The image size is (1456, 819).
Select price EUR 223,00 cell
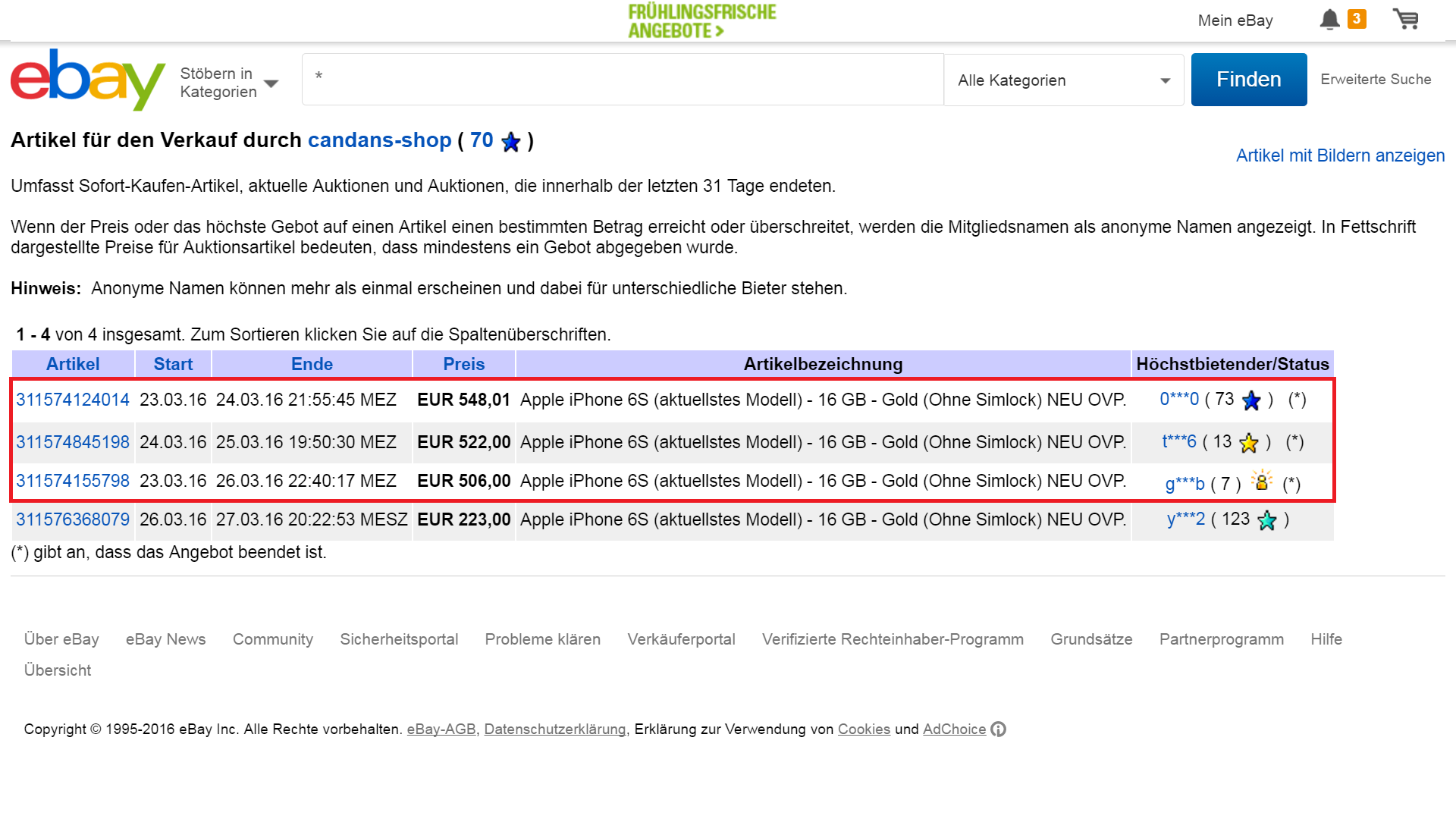(464, 519)
